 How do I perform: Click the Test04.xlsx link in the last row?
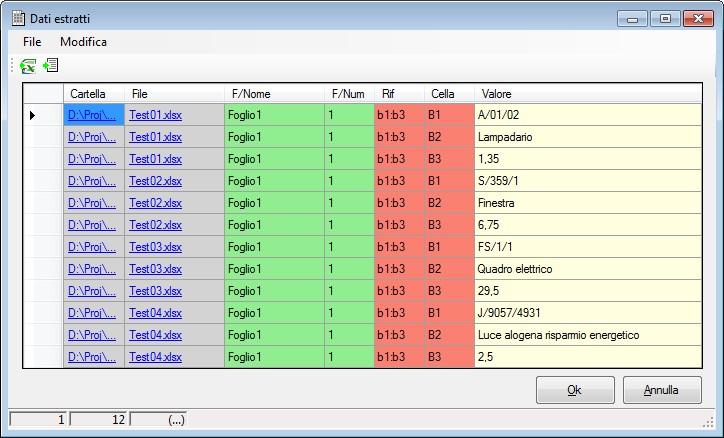coord(155,357)
